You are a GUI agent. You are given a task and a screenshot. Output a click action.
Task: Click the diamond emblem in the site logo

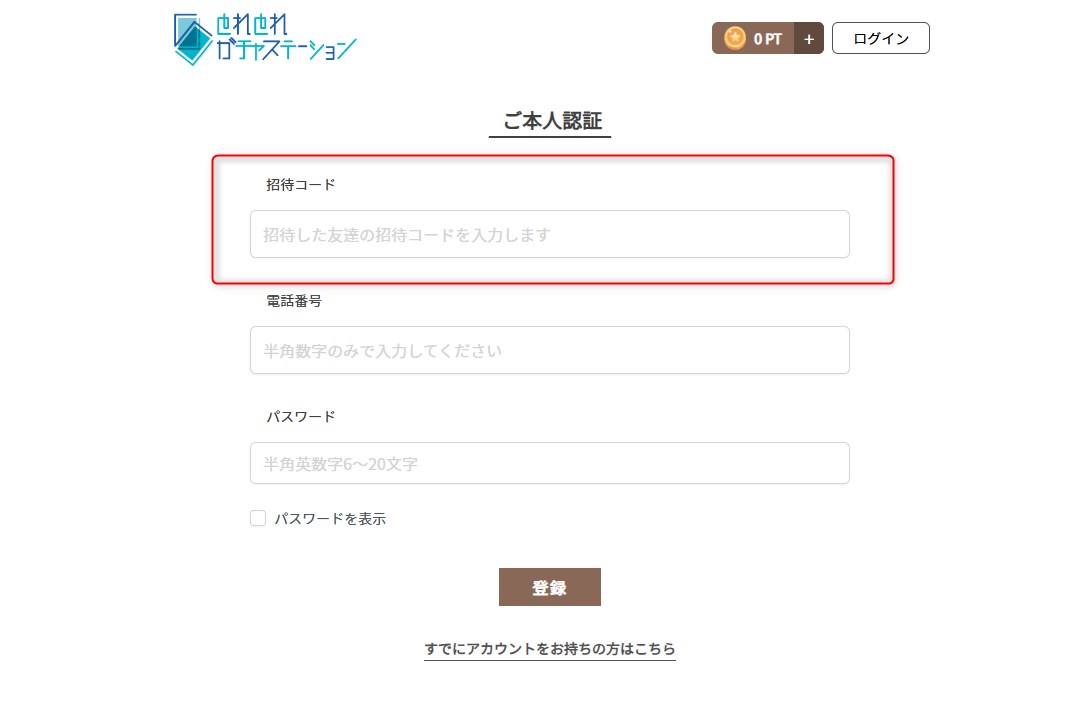192,40
